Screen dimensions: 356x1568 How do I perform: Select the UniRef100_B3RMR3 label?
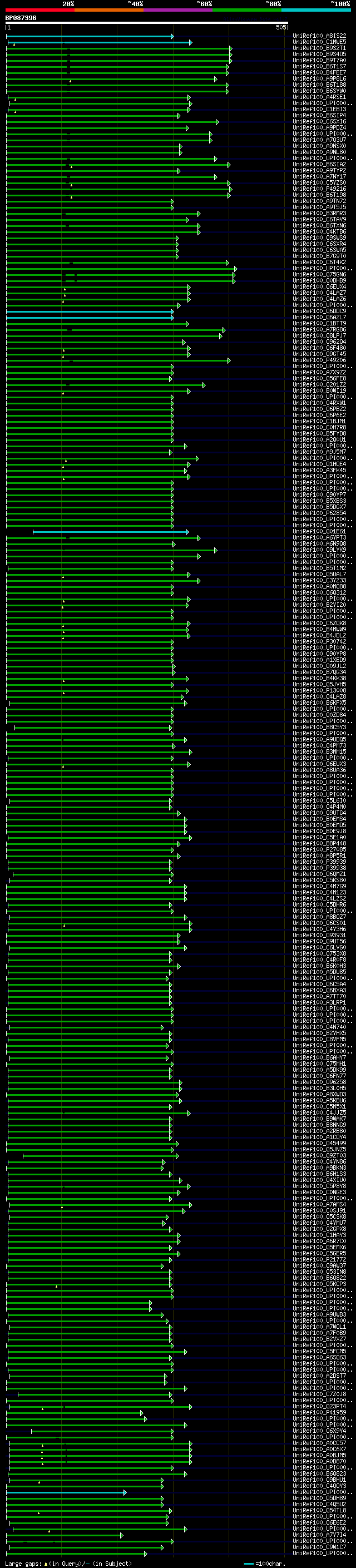pyautogui.click(x=319, y=214)
